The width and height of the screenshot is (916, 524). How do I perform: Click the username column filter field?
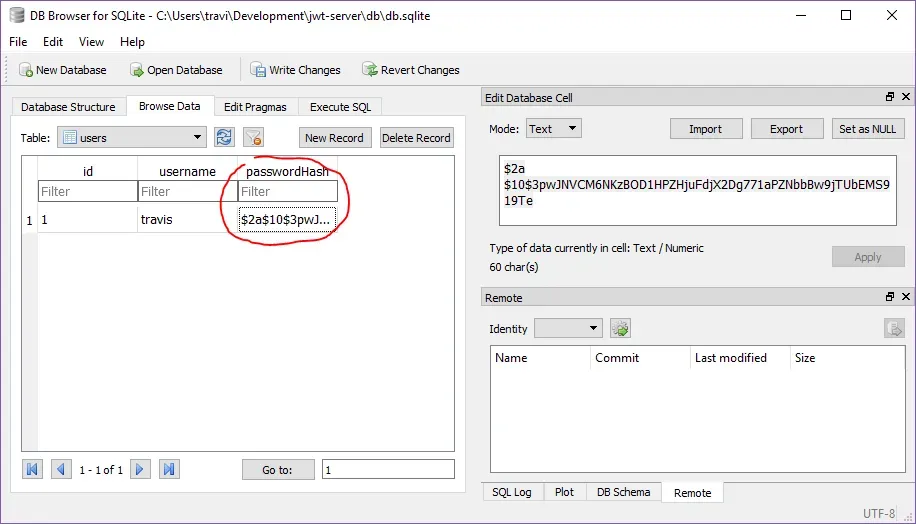coord(187,191)
